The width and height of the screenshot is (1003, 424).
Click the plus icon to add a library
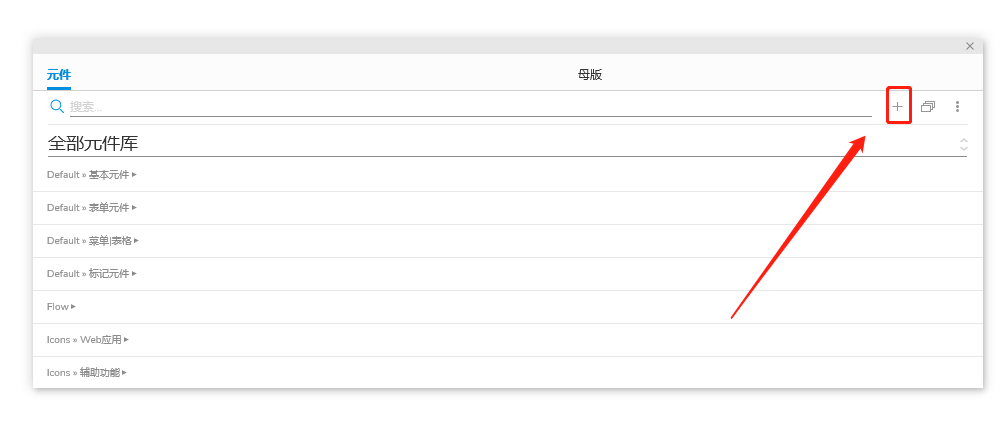pos(897,106)
